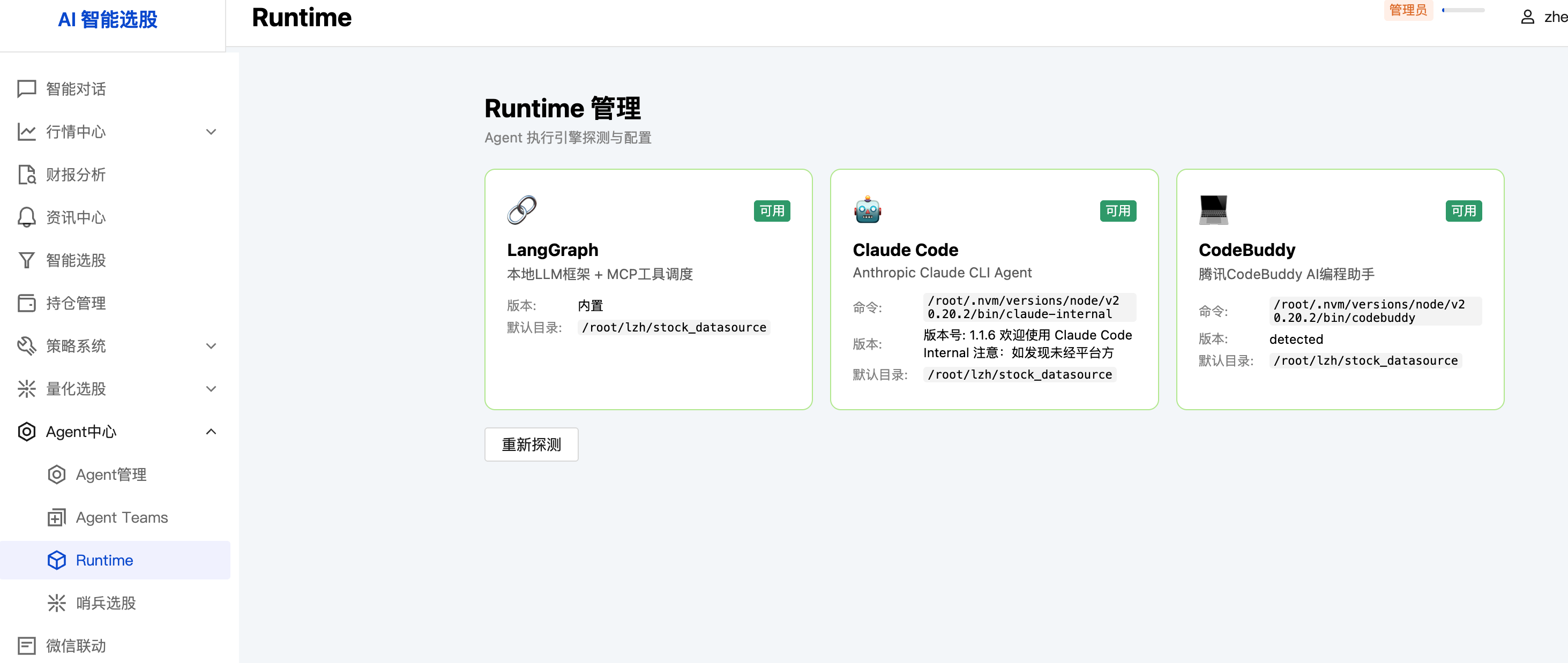Click the 可用 status on Claude Code card
Screen dimensions: 1568x663
1117,210
